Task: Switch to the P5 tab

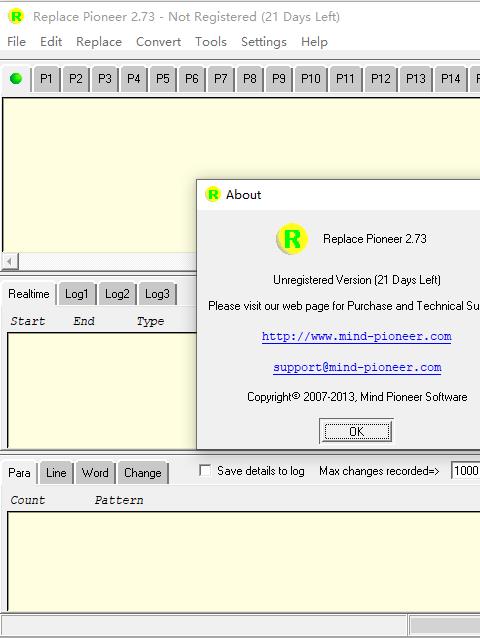Action: coord(163,79)
